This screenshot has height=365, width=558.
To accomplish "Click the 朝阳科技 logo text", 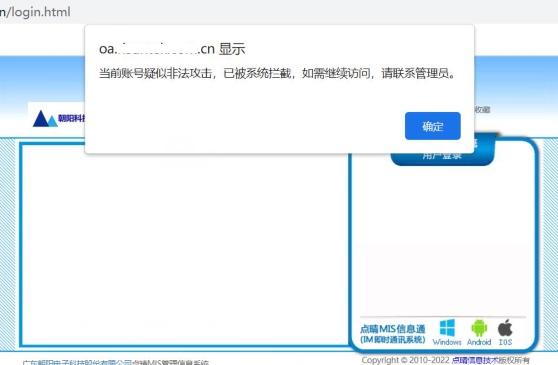I will 72,118.
